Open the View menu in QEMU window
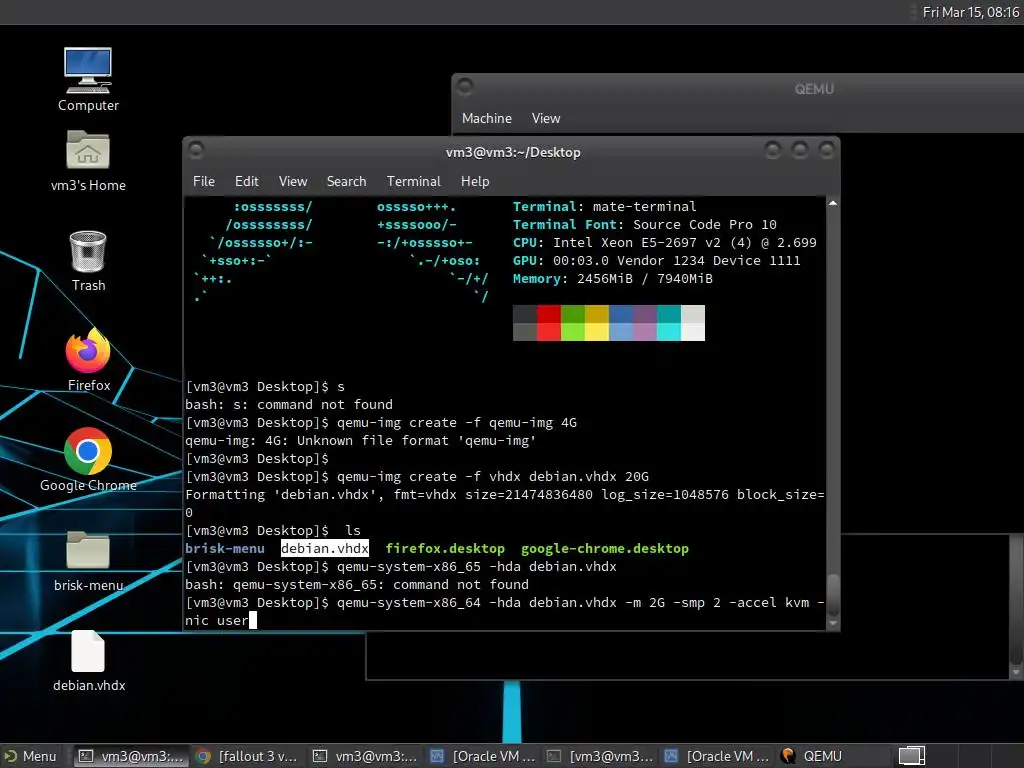The height and width of the screenshot is (768, 1024). [x=545, y=118]
